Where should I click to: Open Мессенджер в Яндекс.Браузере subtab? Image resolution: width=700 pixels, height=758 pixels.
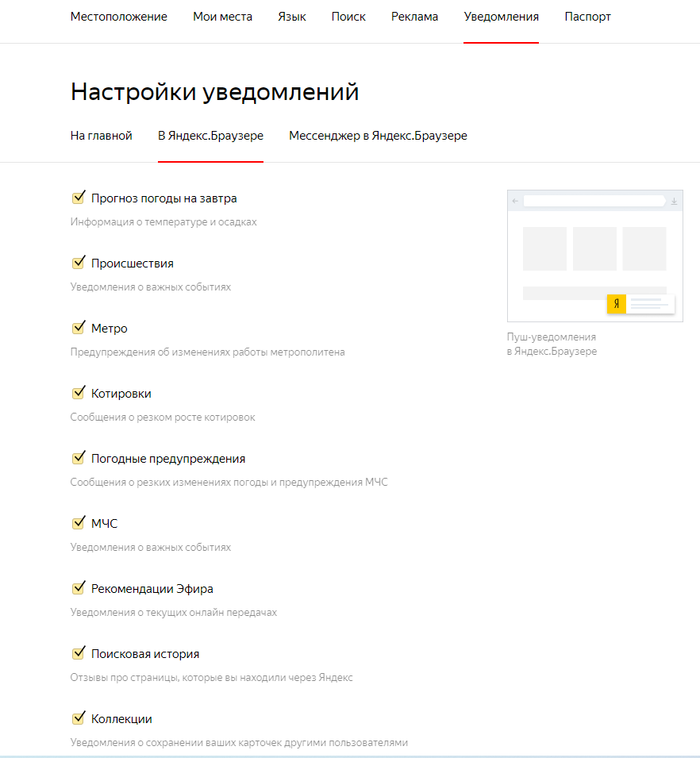378,136
